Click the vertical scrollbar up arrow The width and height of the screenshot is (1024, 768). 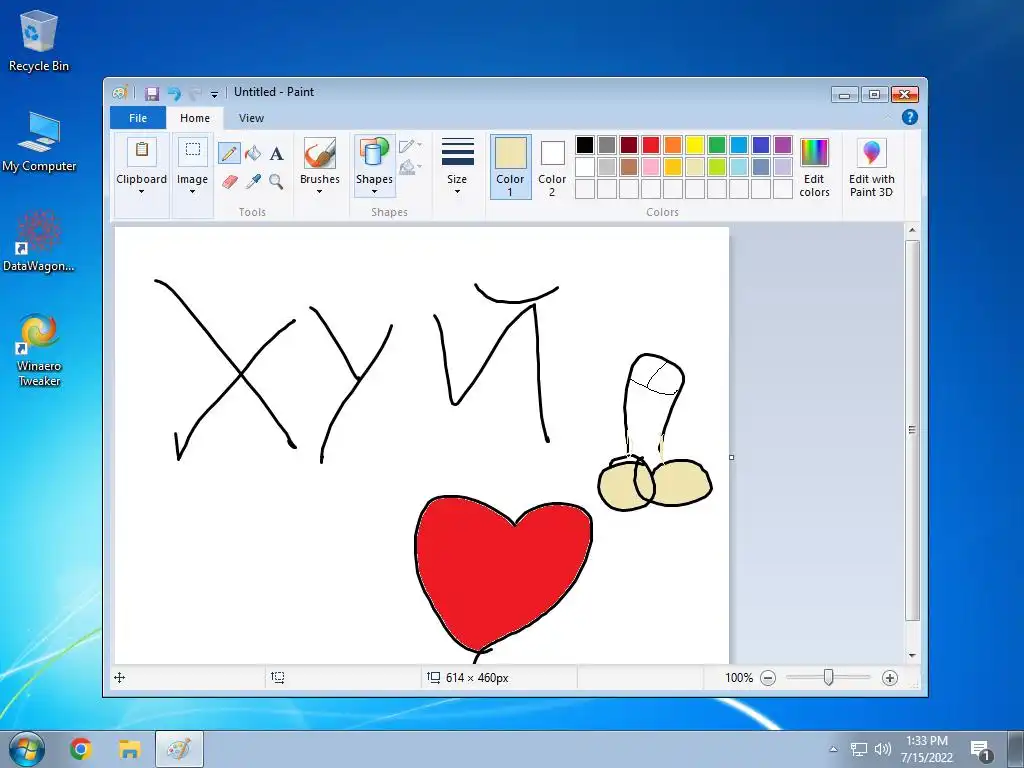[x=912, y=231]
